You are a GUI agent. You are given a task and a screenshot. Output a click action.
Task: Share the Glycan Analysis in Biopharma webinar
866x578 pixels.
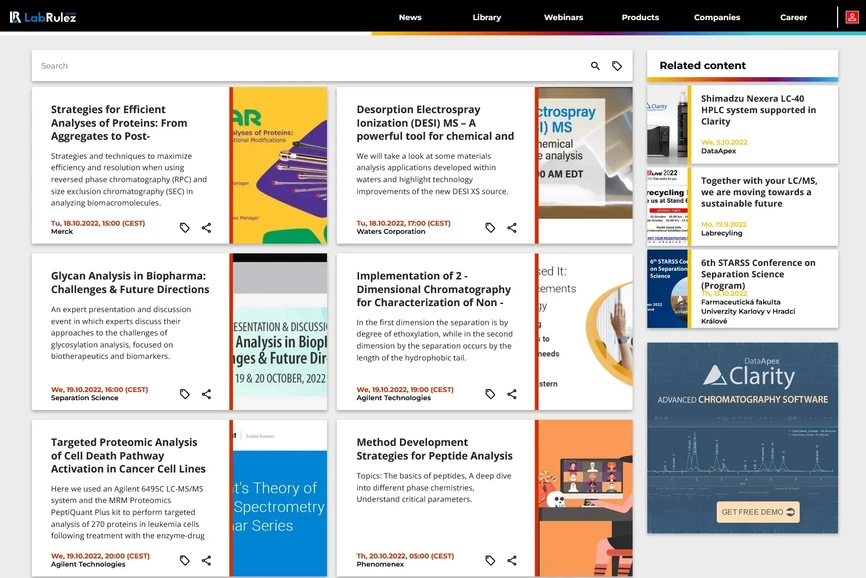207,394
